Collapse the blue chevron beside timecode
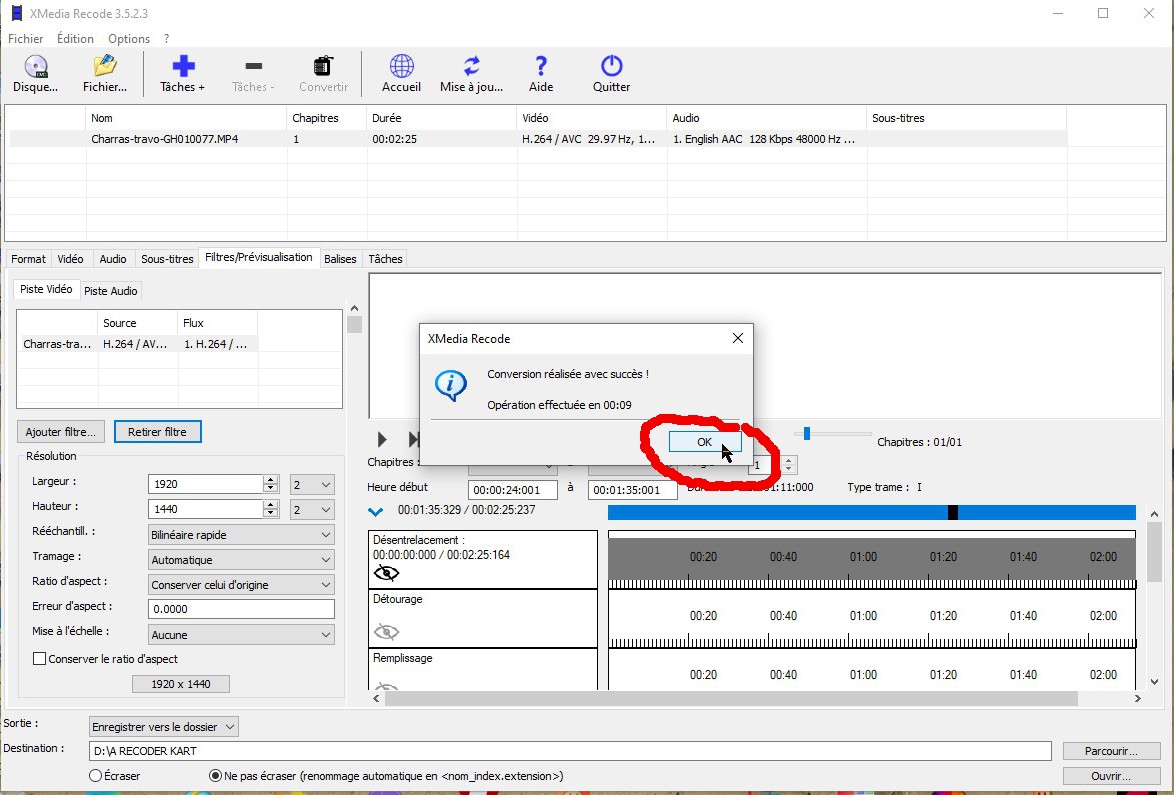The height and width of the screenshot is (795, 1174). pos(376,511)
